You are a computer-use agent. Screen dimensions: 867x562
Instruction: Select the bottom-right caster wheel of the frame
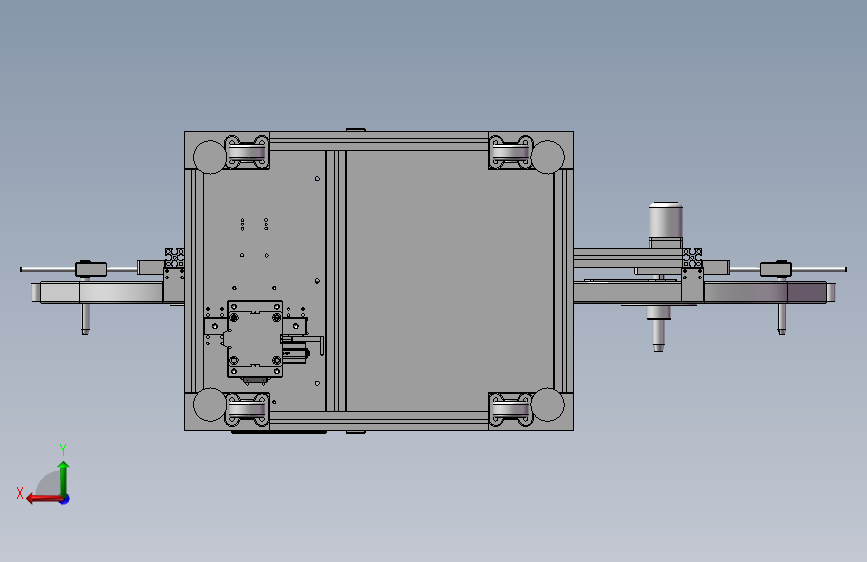(x=511, y=410)
